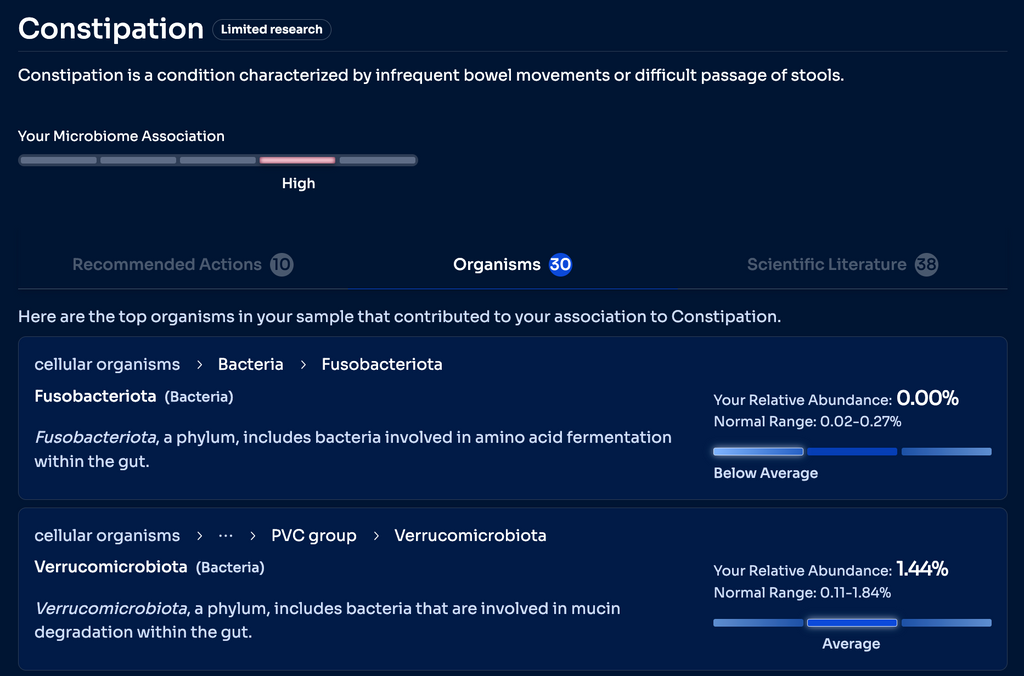Click the Organisms count badge 30
The width and height of the screenshot is (1024, 676).
(560, 265)
